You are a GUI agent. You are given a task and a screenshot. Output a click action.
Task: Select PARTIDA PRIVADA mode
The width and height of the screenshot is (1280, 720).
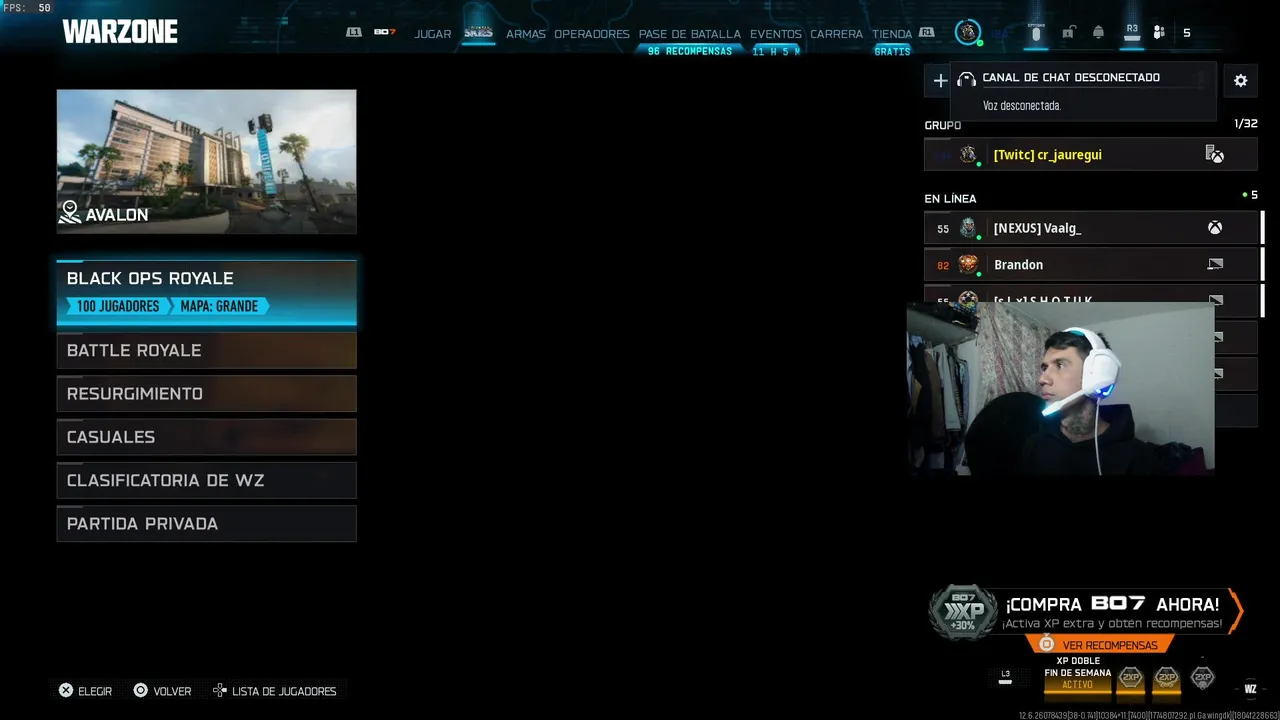click(207, 524)
